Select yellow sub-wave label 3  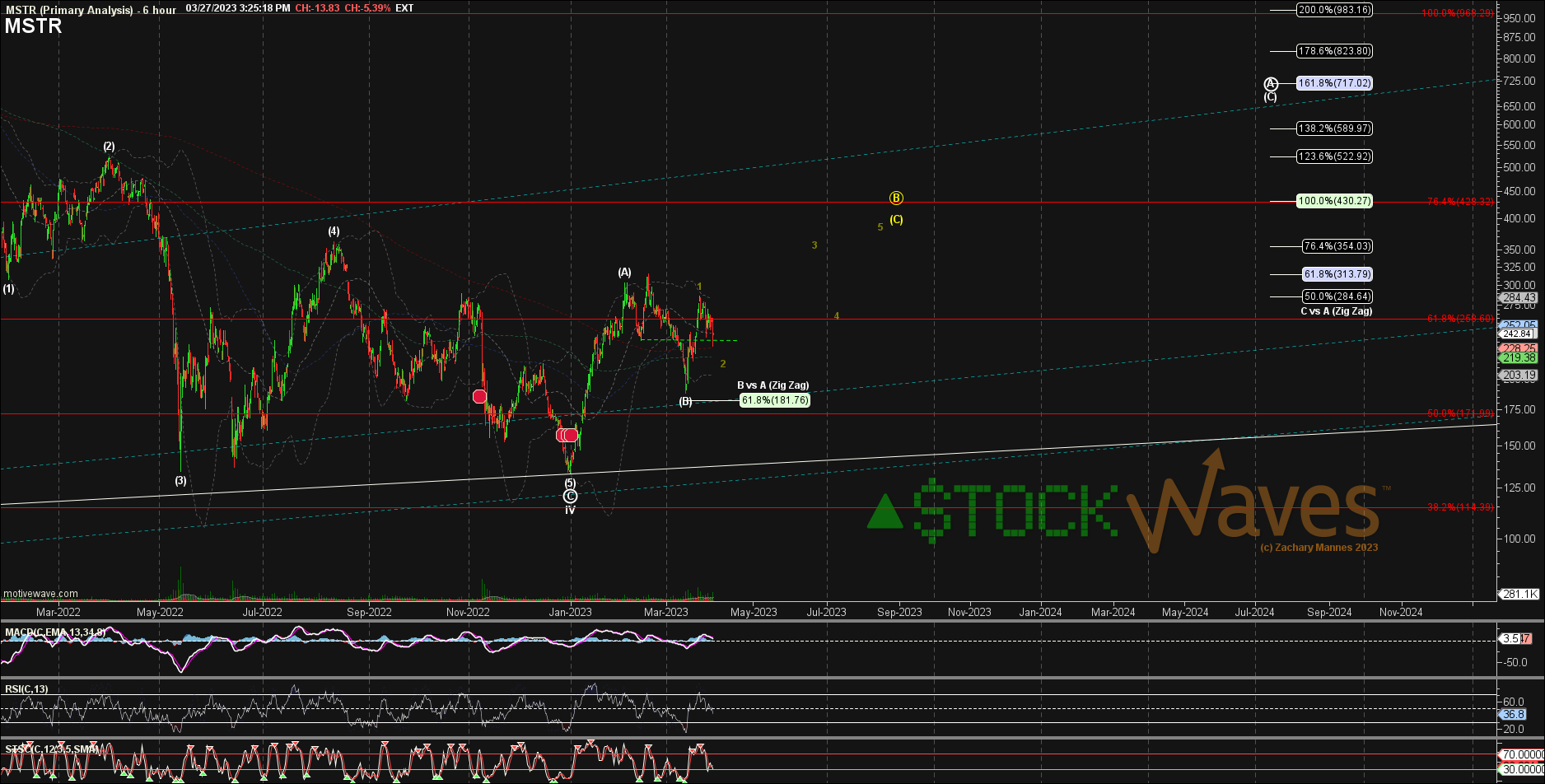click(815, 245)
